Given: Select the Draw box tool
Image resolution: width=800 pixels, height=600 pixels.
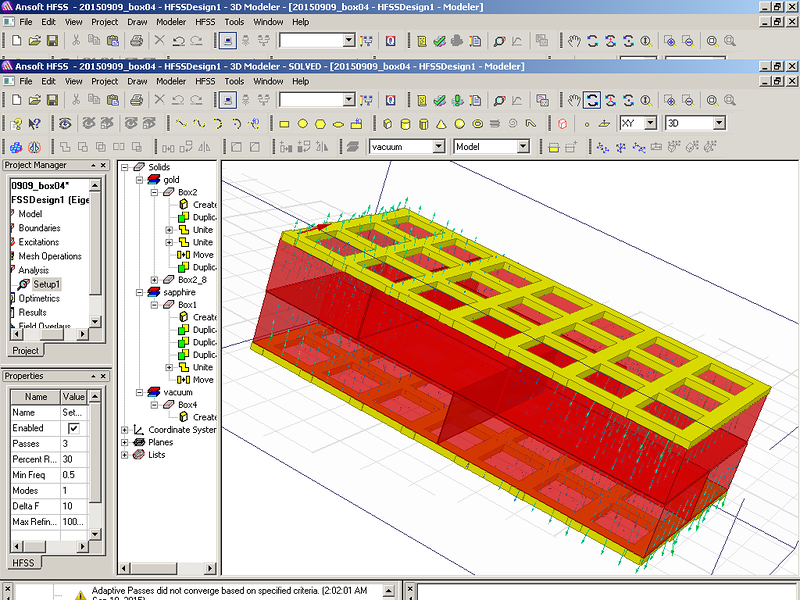Looking at the screenshot, I should tap(387, 123).
